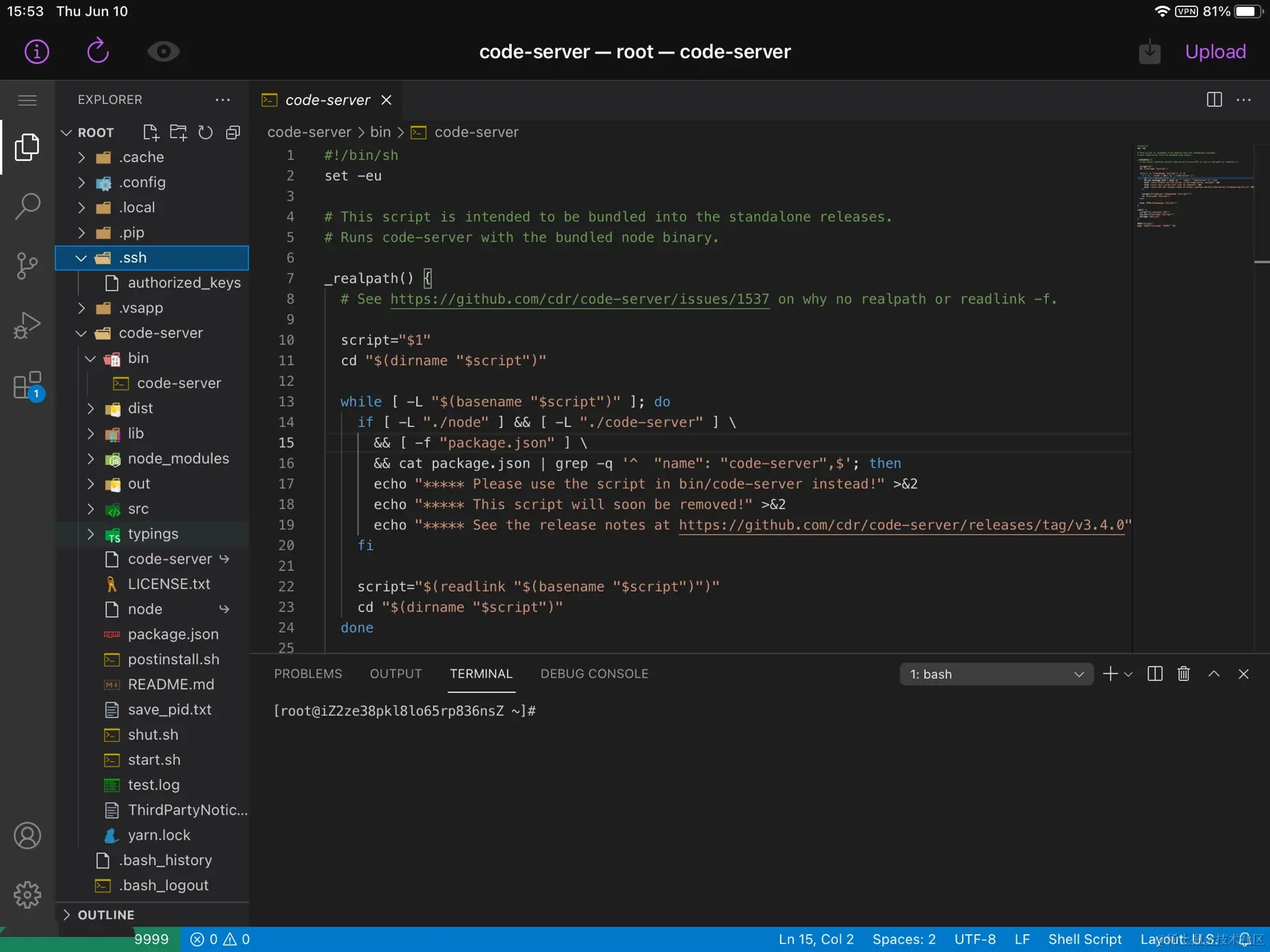Close the terminal panel

click(1244, 674)
